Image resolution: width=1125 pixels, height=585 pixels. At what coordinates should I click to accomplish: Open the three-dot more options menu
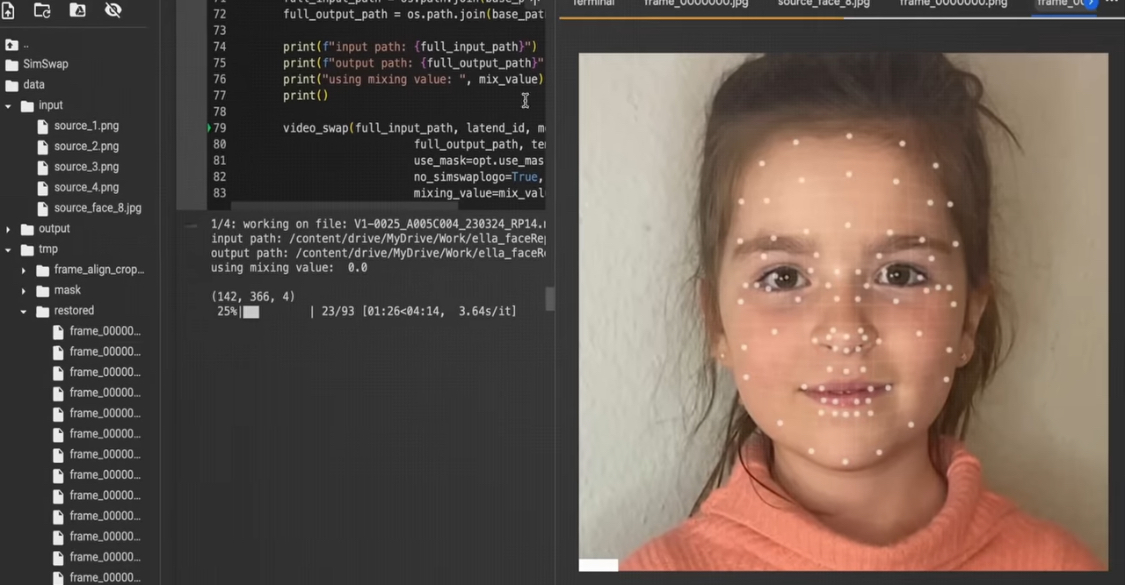coord(1112,4)
